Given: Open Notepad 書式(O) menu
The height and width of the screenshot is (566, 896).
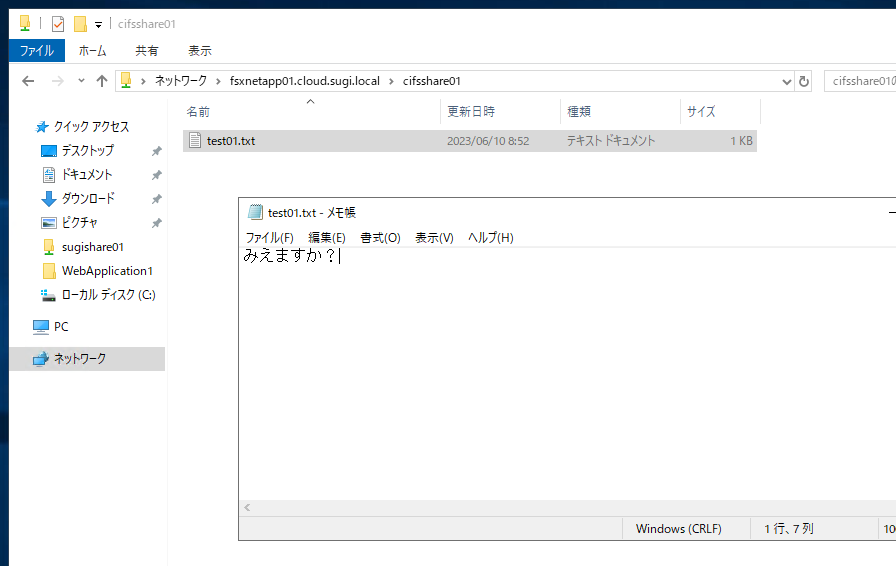Looking at the screenshot, I should (x=381, y=238).
